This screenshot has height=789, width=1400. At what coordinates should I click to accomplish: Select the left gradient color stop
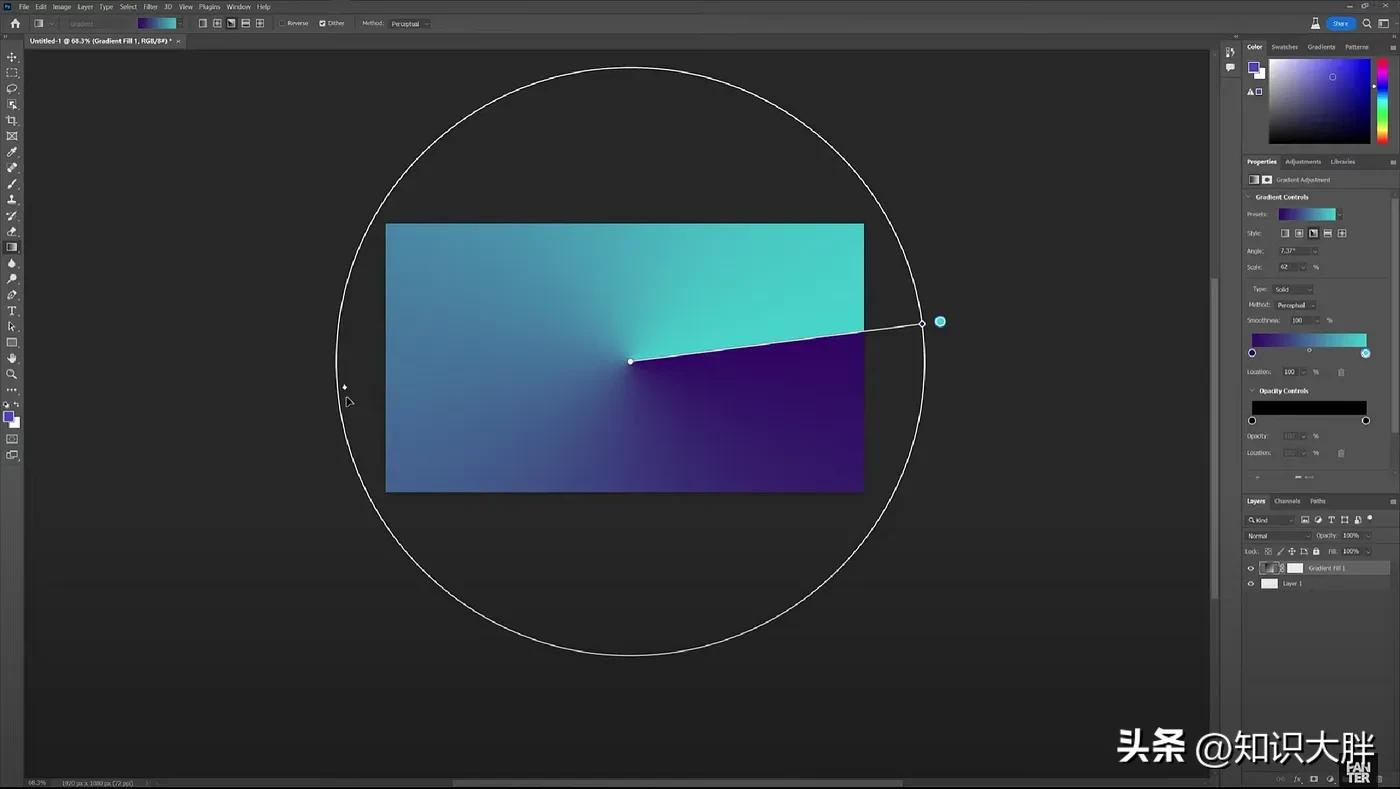1252,352
